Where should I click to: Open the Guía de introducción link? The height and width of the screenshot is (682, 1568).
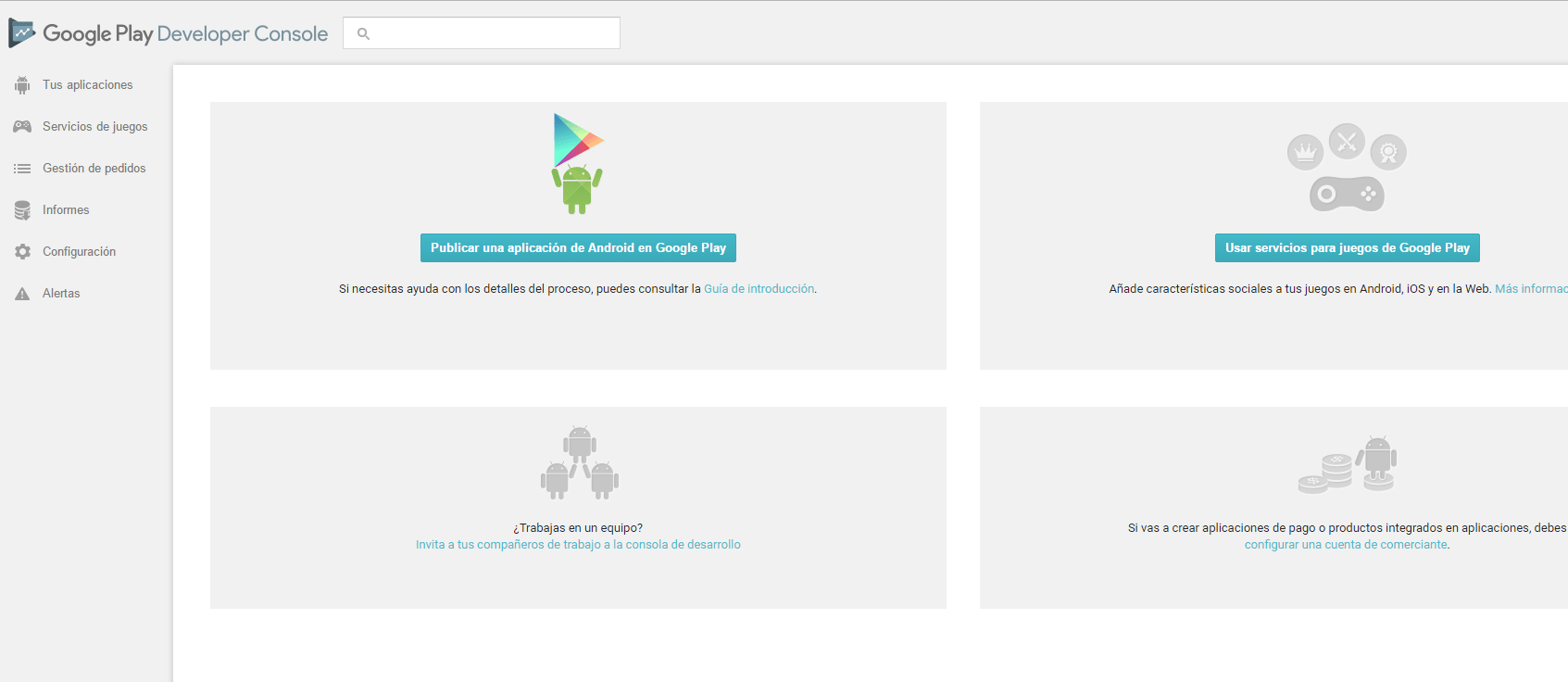[x=759, y=289]
